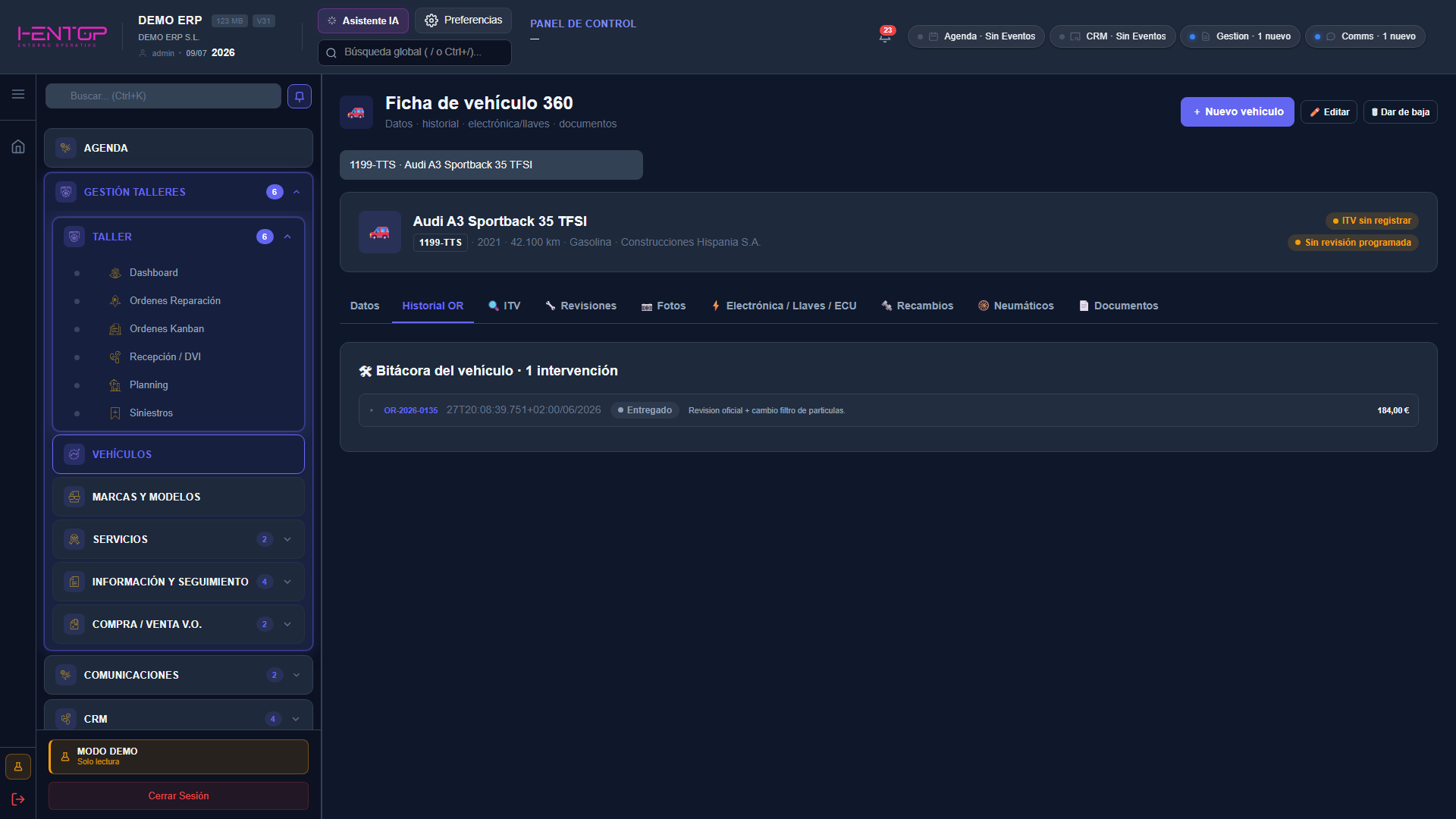Open the Neumáticos tab
This screenshot has height=819, width=1456.
(1016, 306)
